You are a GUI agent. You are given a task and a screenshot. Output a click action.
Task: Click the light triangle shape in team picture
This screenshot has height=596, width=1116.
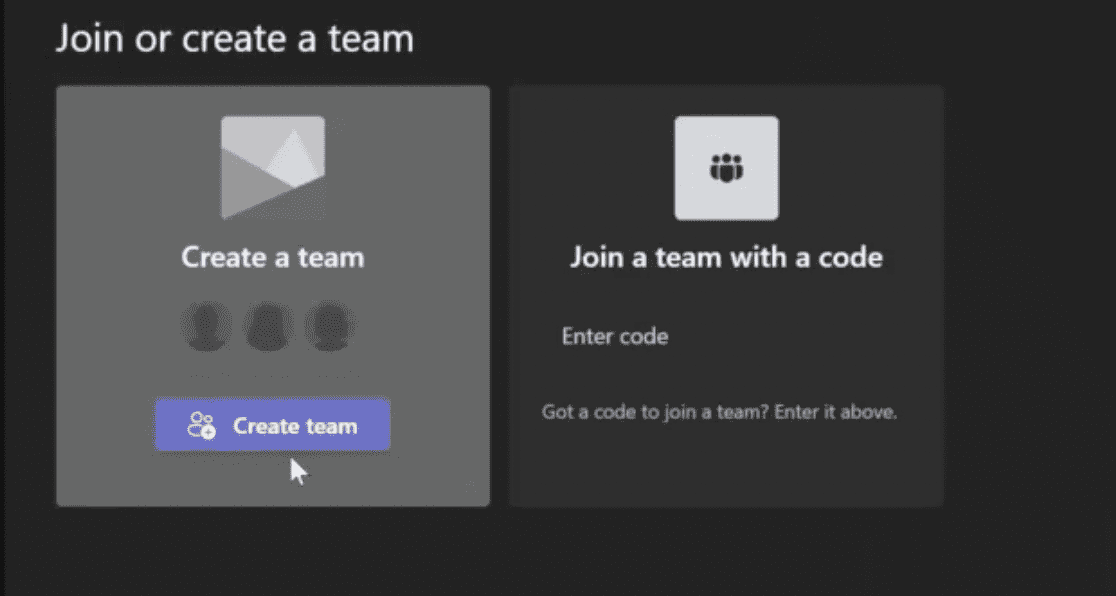(x=295, y=160)
